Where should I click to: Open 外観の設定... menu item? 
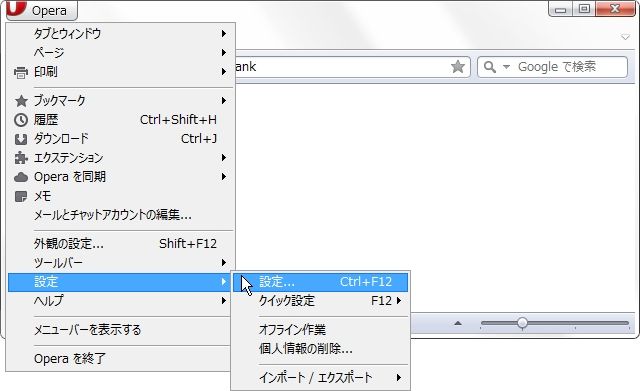tap(121, 244)
